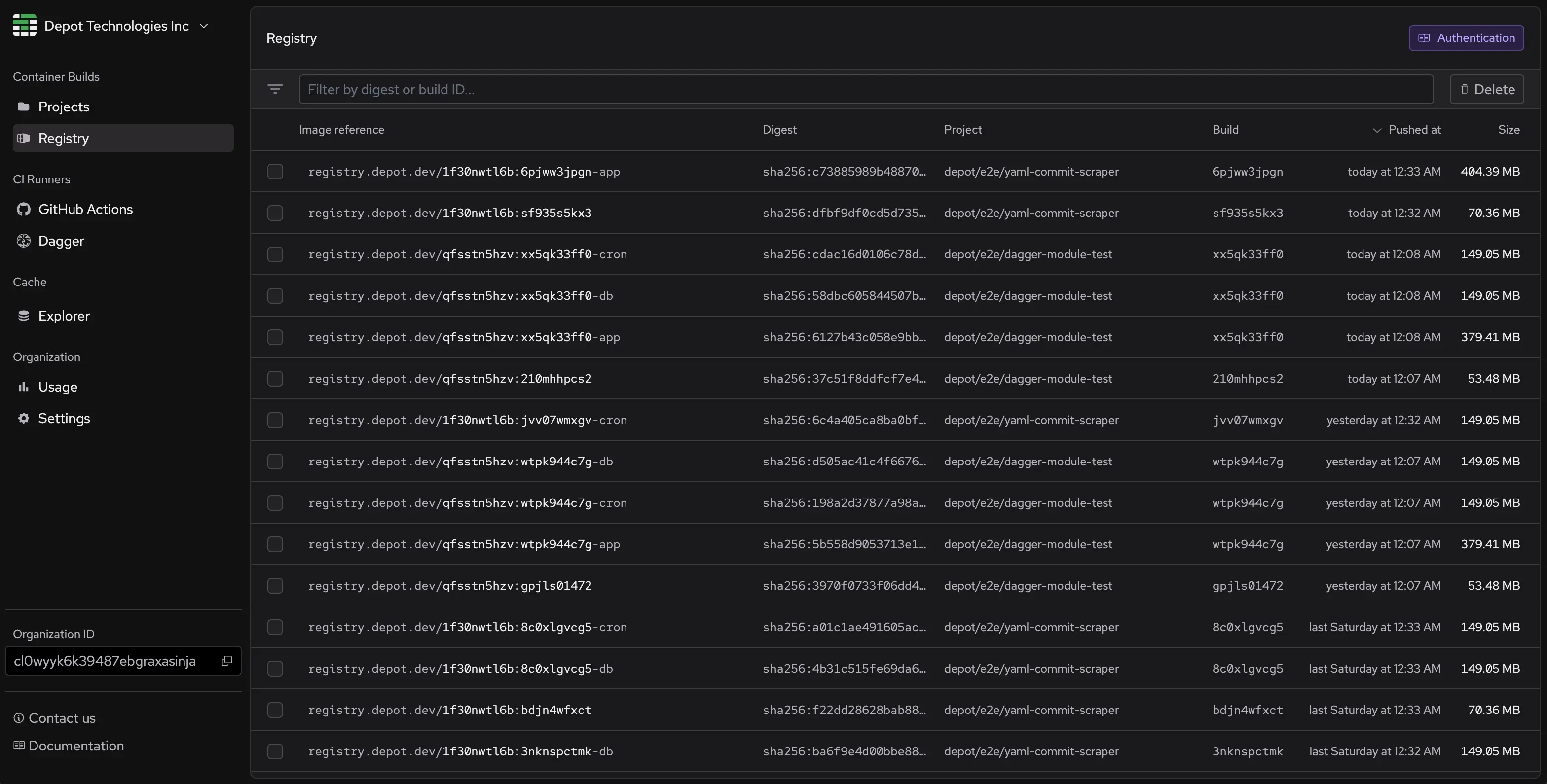Click the Usage chart icon
This screenshot has height=784, width=1547.
point(23,387)
